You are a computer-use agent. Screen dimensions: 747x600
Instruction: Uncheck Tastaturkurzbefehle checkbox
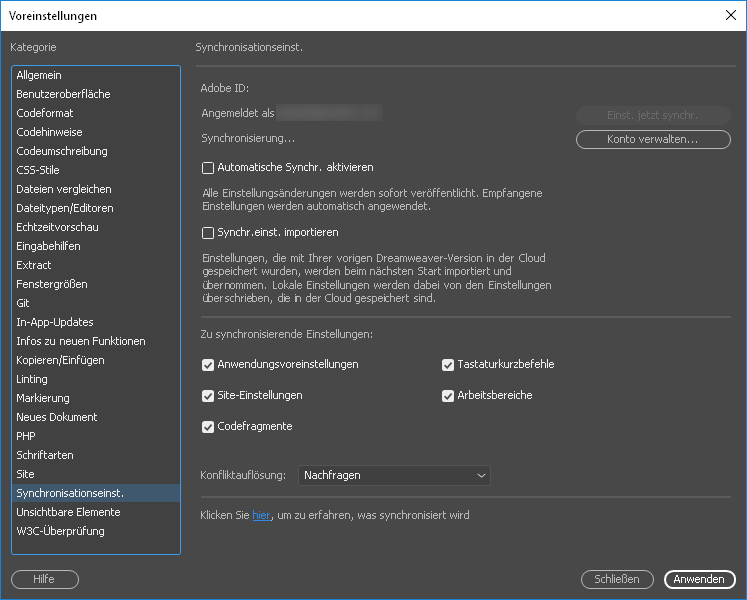coord(448,365)
